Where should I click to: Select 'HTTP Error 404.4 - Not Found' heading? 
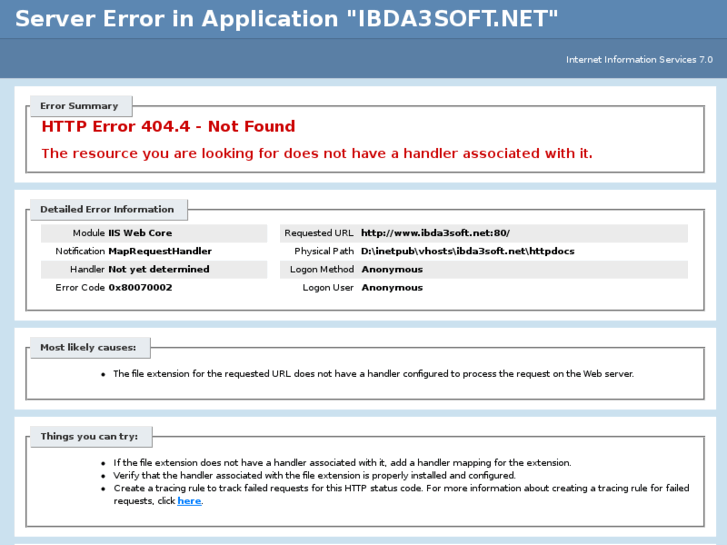pyautogui.click(x=168, y=126)
